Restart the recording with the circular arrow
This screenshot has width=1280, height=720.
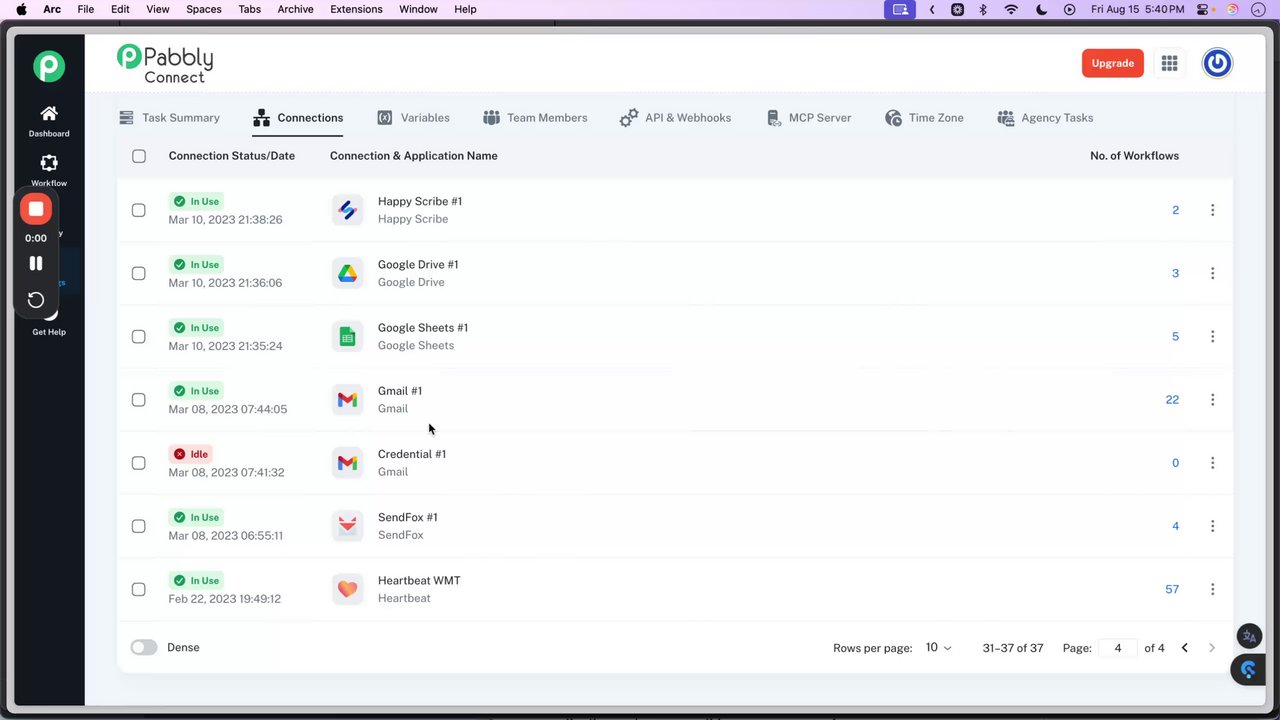point(36,300)
